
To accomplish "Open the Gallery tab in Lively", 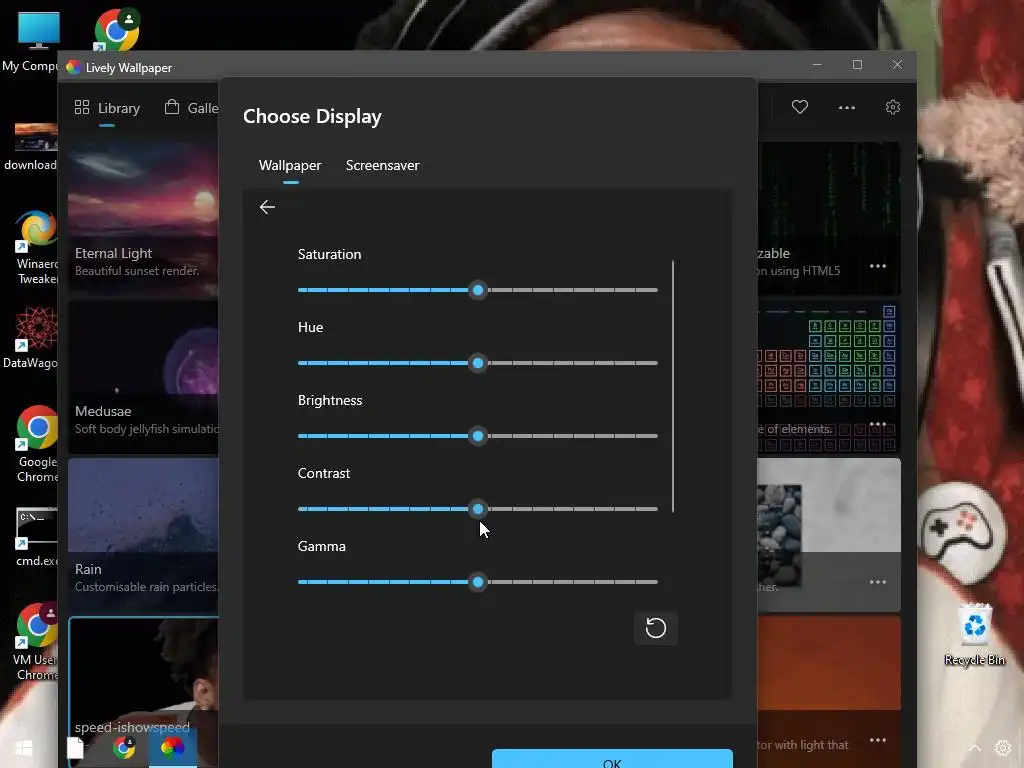I will tap(191, 108).
